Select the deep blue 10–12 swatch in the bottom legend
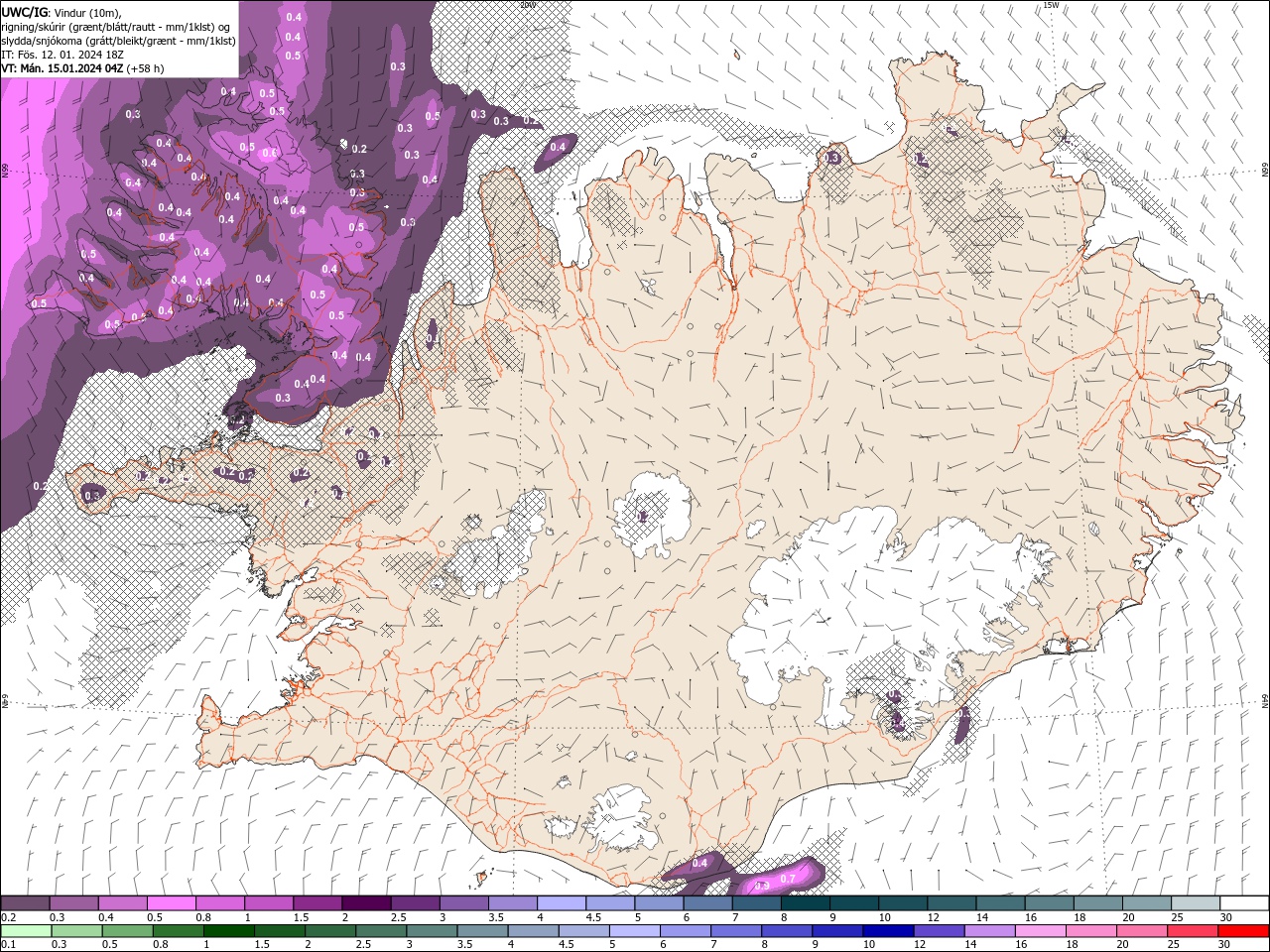 (888, 931)
